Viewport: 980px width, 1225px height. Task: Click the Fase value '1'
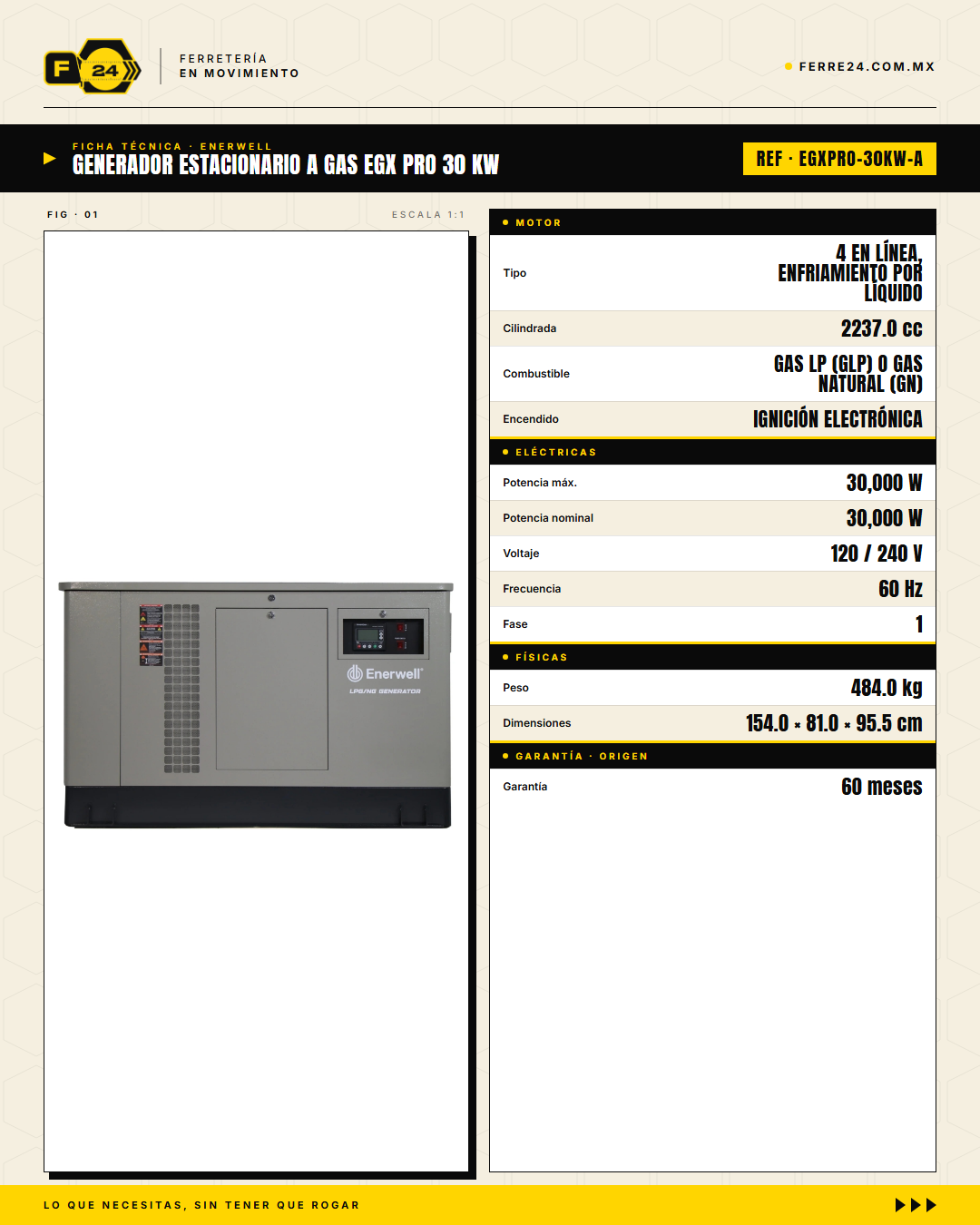[919, 624]
